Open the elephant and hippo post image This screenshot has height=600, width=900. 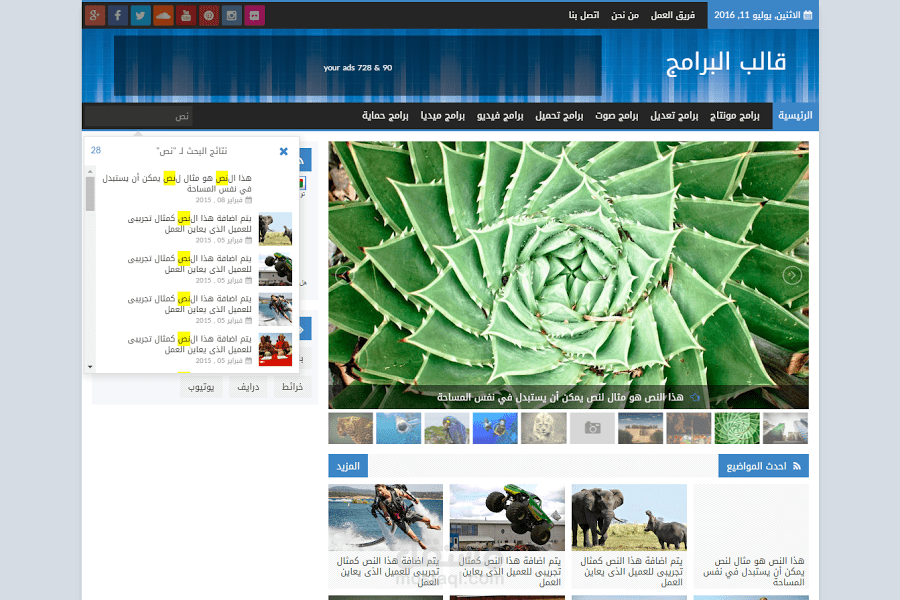point(629,517)
